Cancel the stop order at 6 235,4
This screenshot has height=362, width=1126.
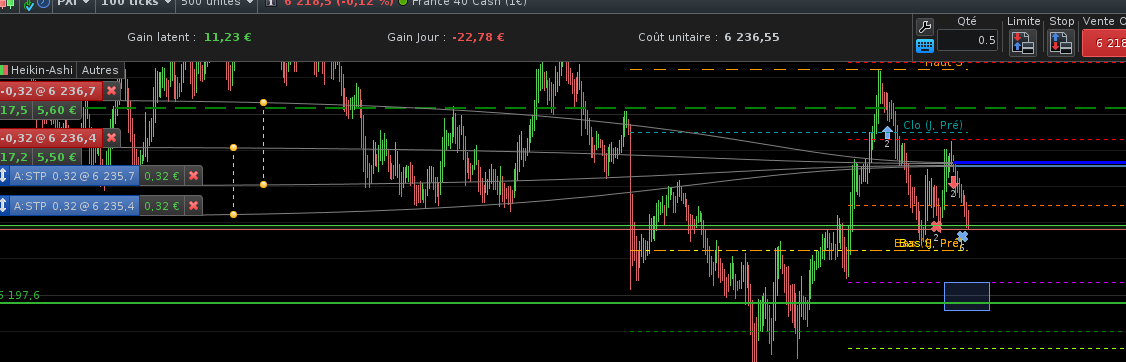coord(193,206)
